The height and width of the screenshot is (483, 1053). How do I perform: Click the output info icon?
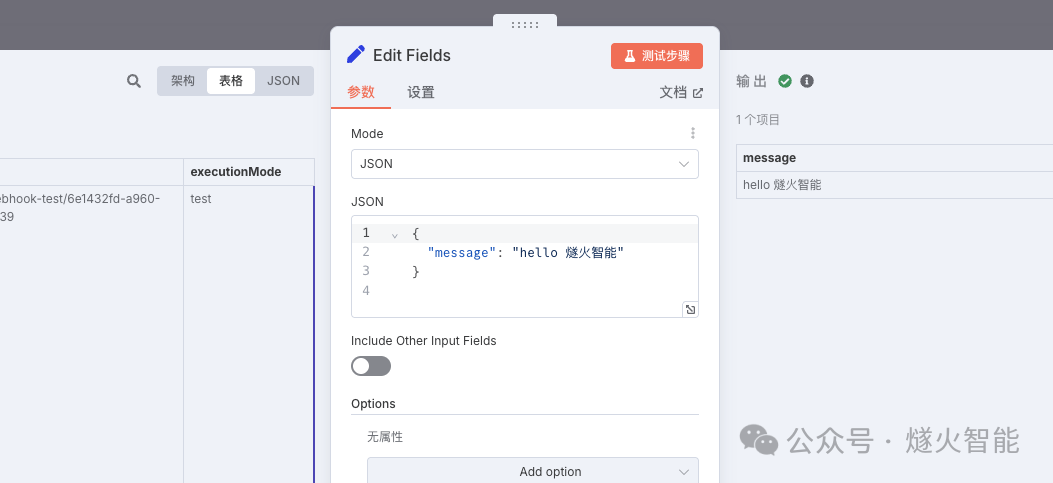807,81
